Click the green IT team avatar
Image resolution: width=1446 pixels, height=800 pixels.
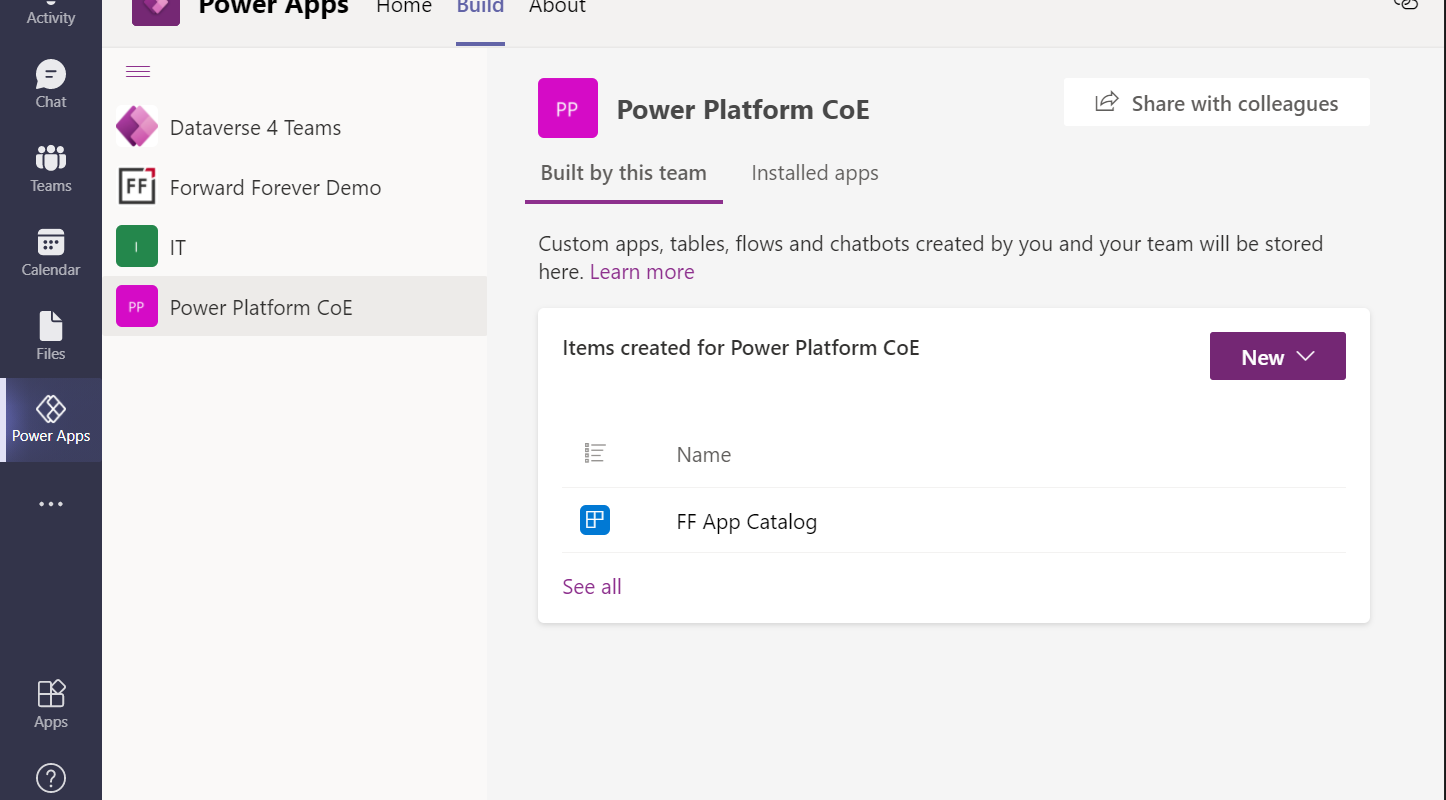click(x=137, y=247)
